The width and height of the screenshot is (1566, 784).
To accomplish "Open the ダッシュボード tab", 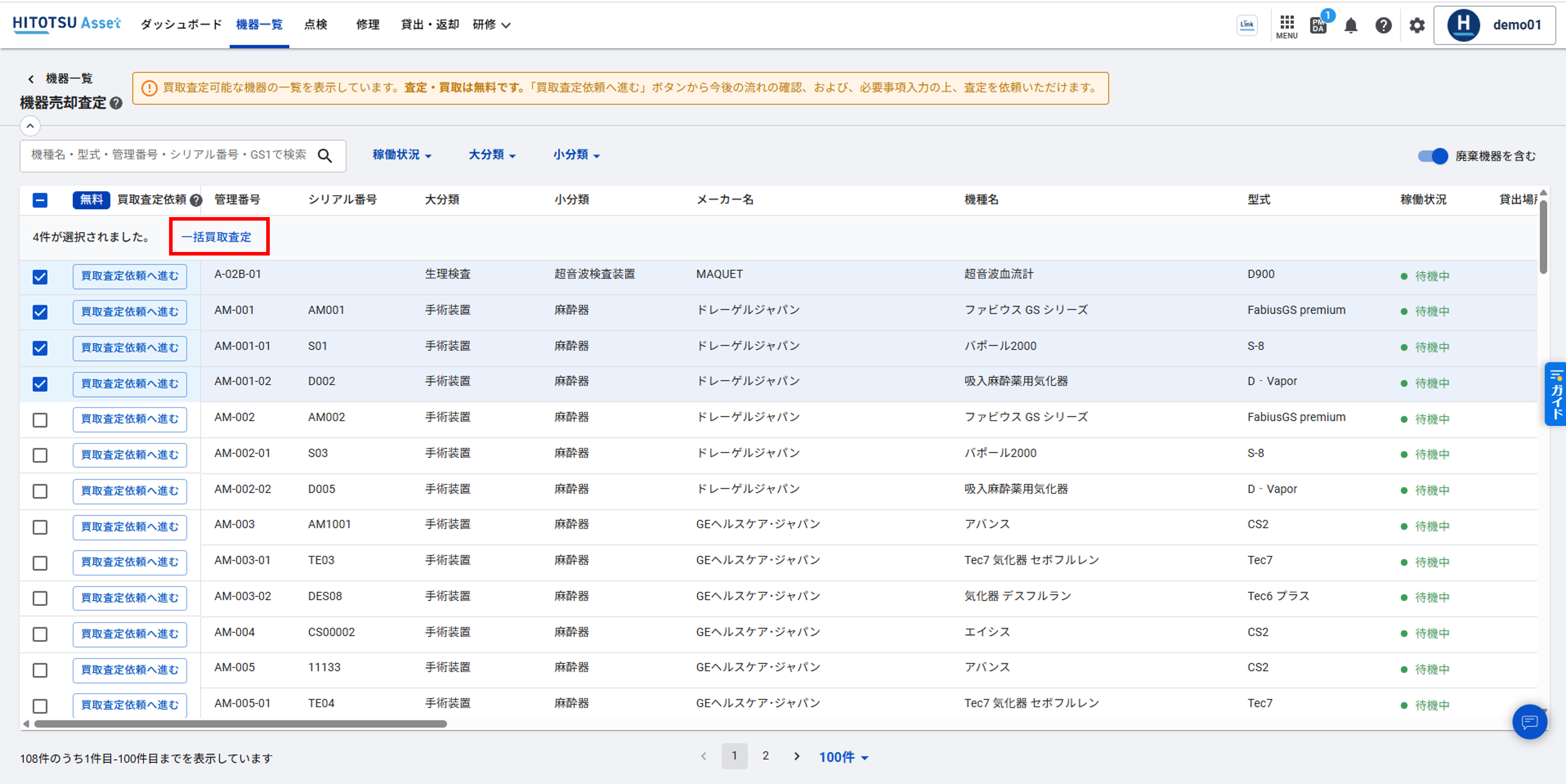I will 181,25.
